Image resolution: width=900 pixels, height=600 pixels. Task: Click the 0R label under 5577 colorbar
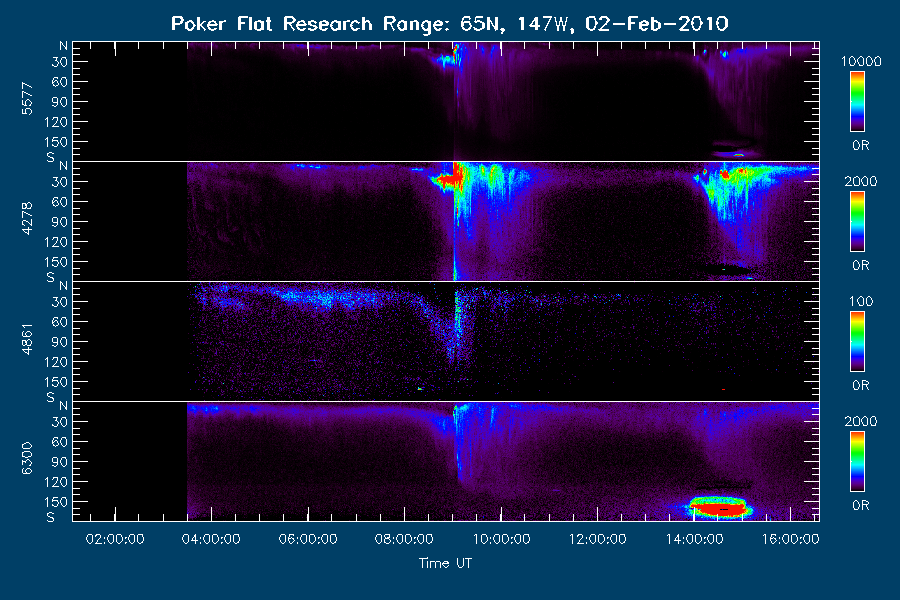860,146
